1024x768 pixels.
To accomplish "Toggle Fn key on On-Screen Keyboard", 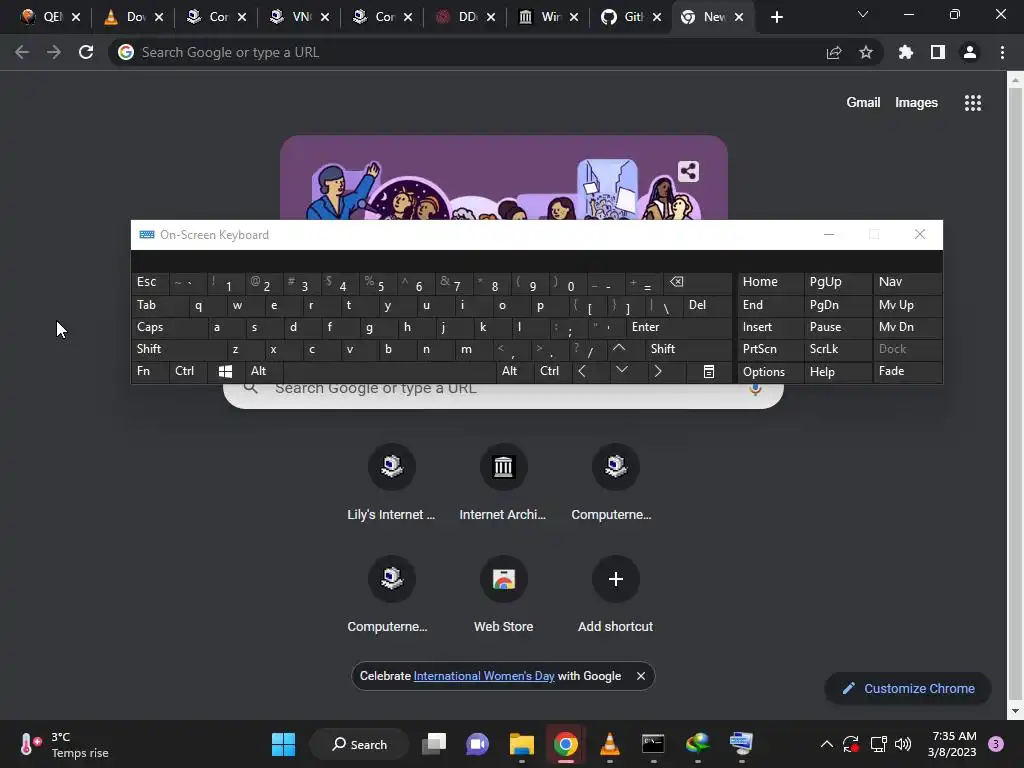I will pyautogui.click(x=150, y=372).
